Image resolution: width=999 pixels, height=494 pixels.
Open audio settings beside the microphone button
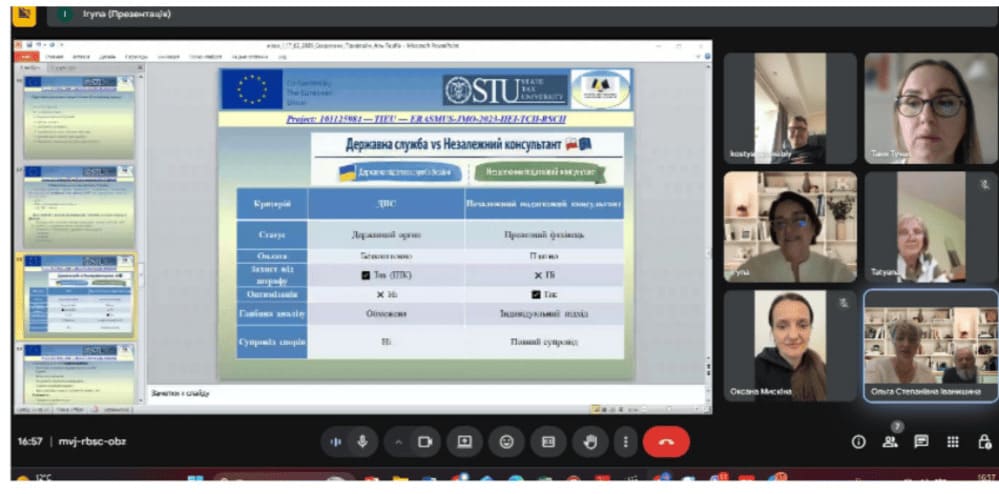point(336,441)
